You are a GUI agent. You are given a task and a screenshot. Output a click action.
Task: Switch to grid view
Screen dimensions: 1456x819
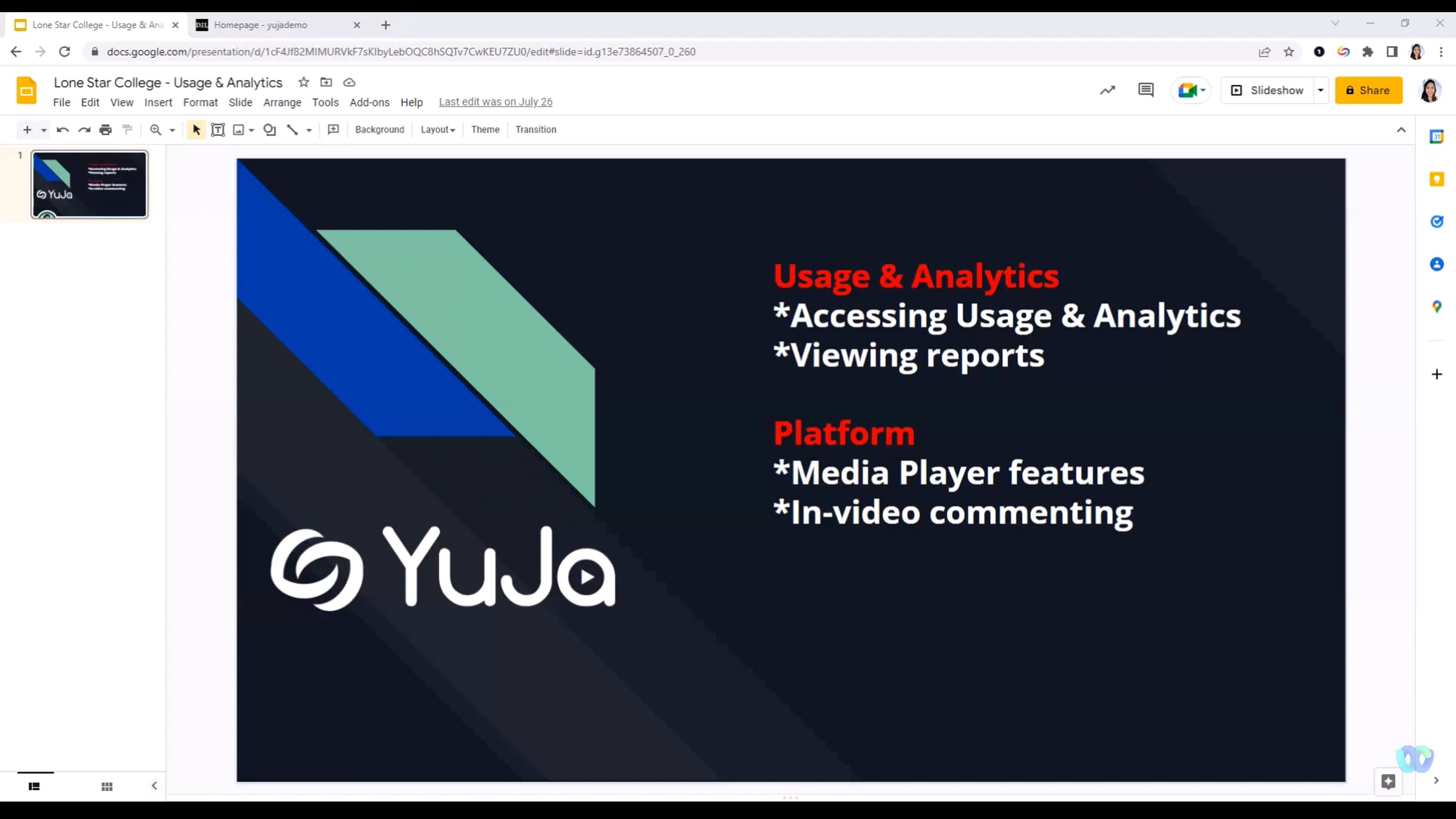[107, 786]
